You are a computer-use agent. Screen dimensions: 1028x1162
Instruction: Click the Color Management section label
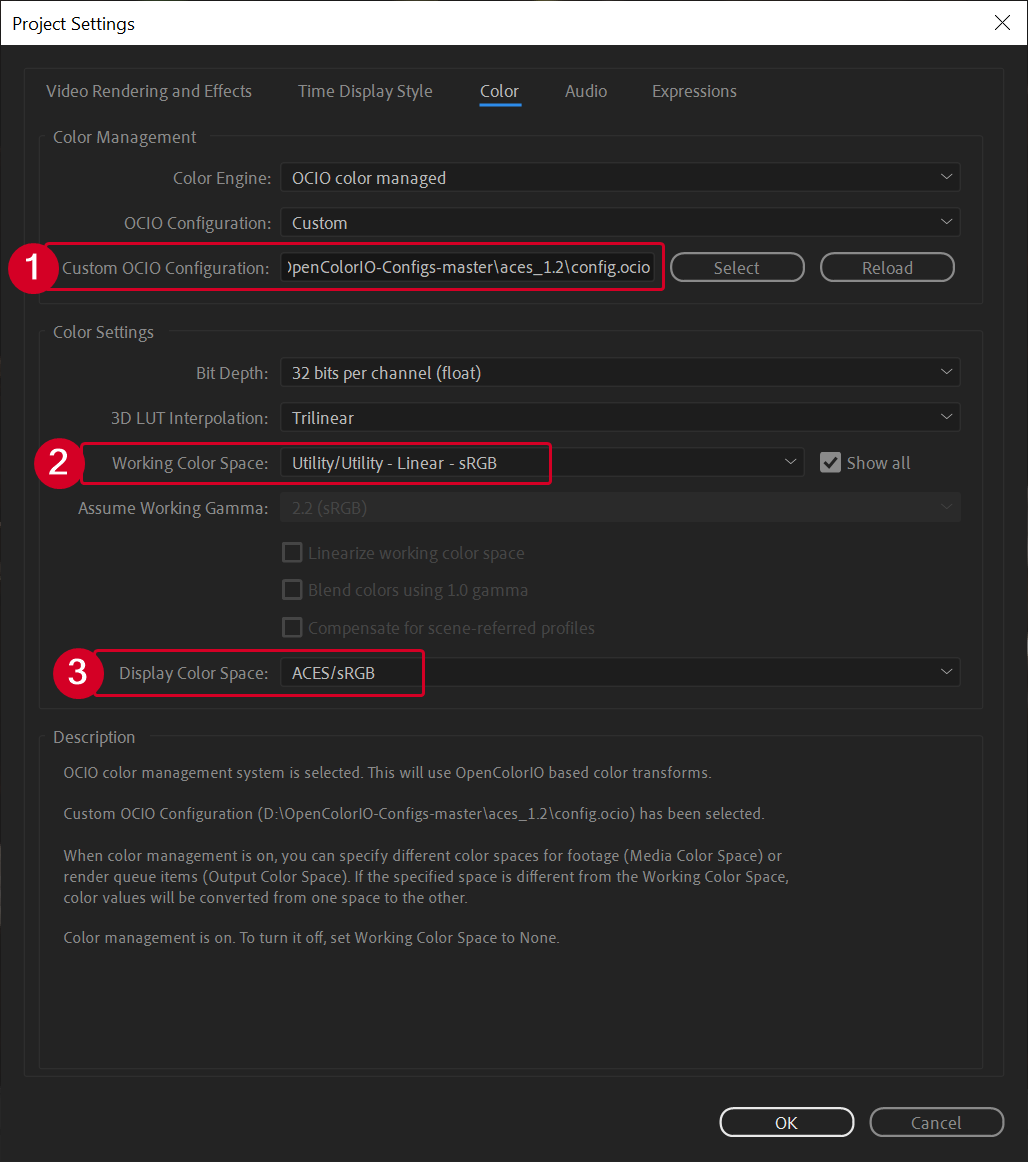pos(125,137)
